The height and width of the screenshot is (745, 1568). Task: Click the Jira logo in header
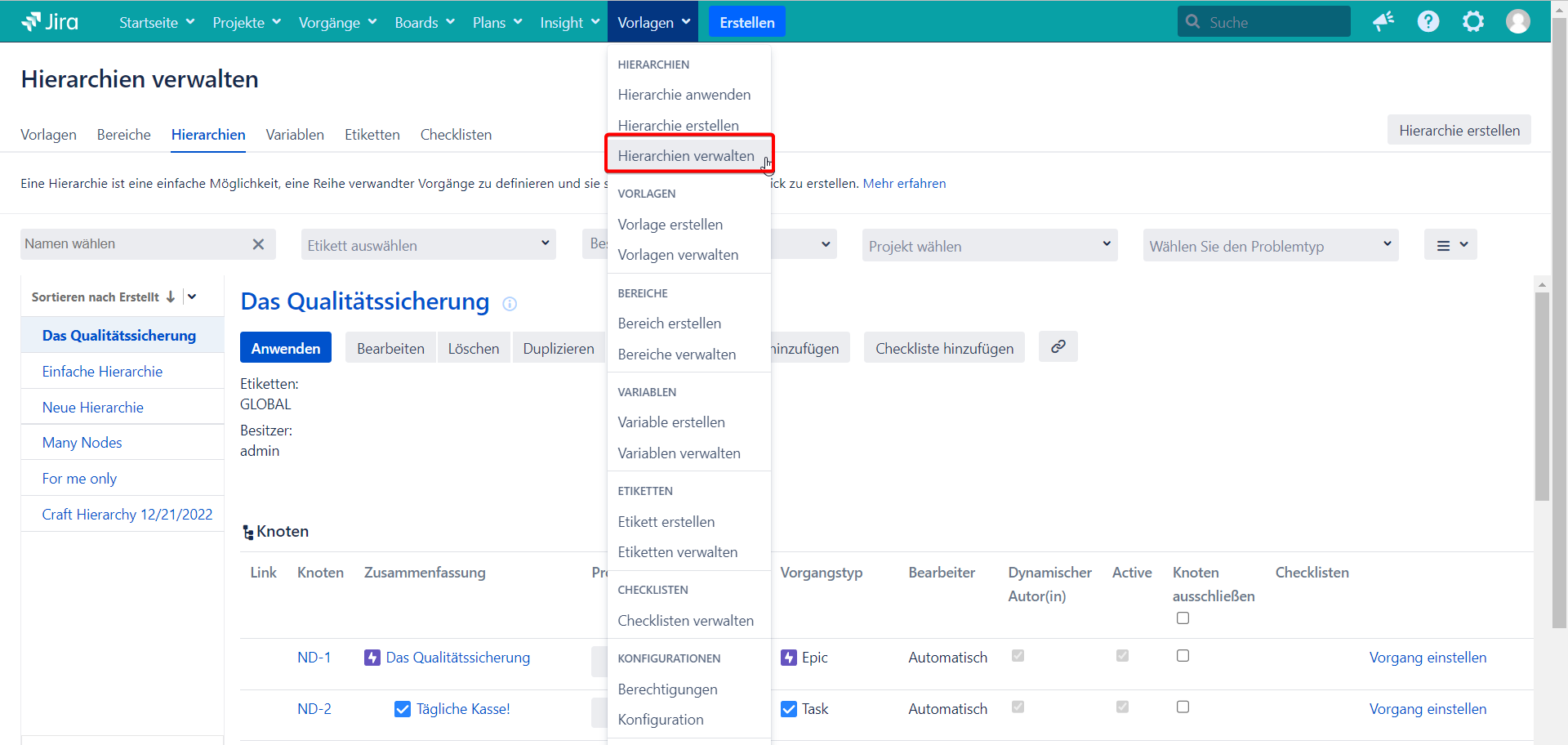(50, 22)
